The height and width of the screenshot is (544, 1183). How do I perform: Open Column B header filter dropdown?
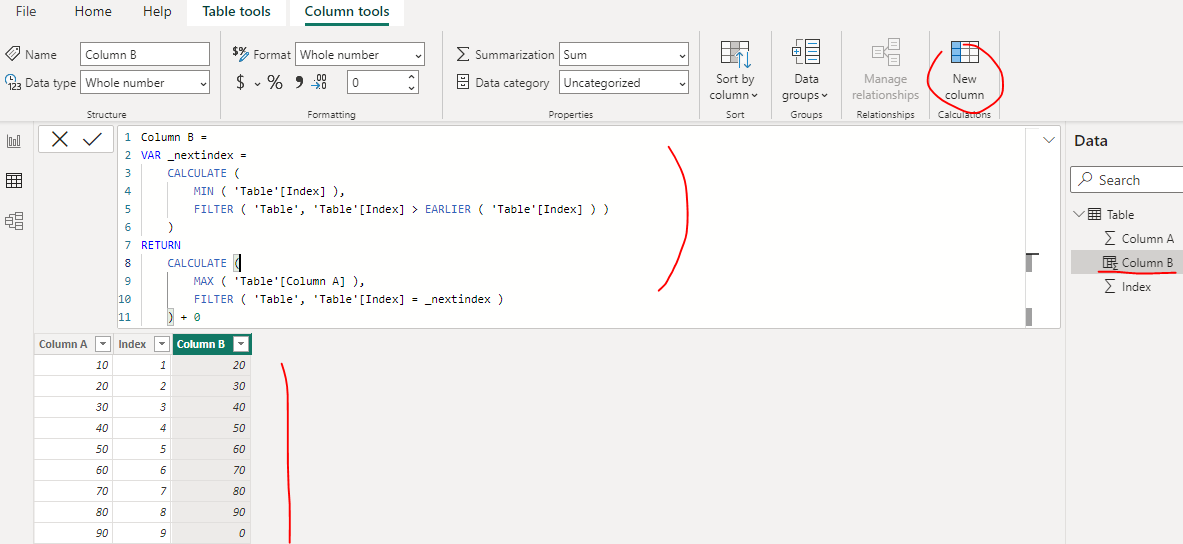241,344
